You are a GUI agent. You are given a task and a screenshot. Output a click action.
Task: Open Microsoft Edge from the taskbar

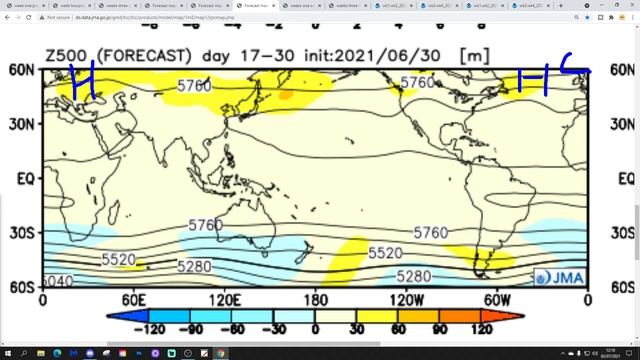57,353
